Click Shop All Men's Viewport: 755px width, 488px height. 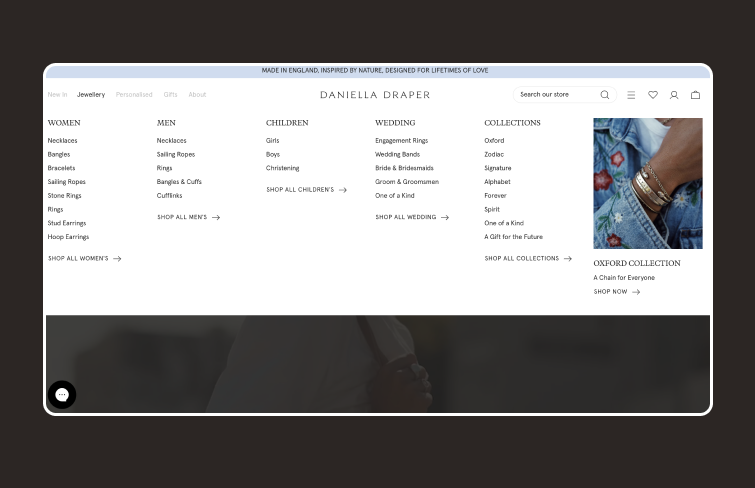point(188,217)
